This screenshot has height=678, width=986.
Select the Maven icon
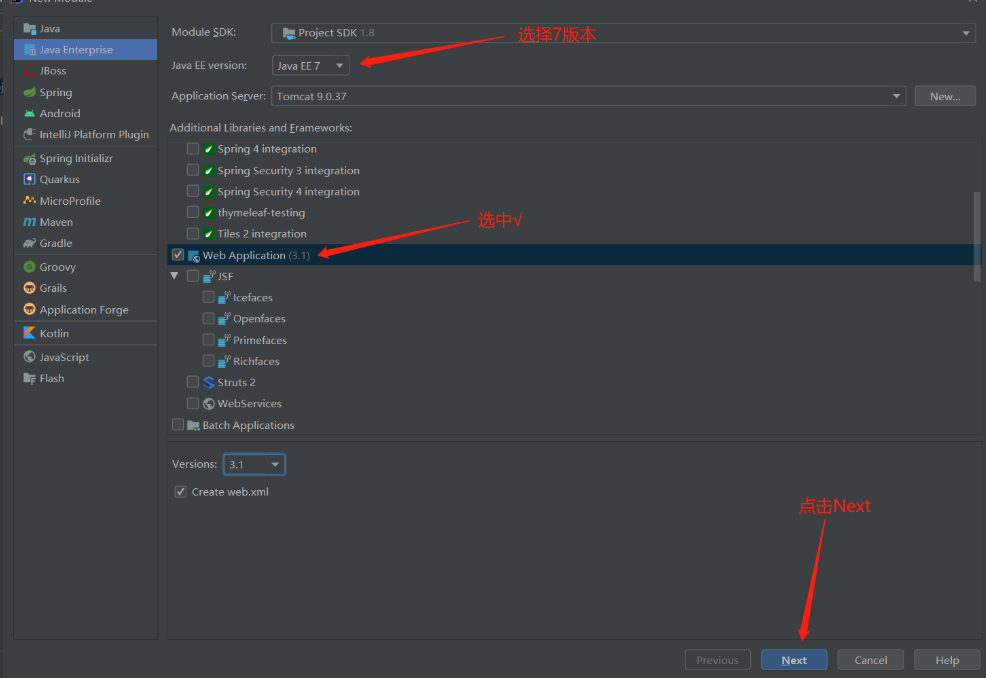click(30, 222)
